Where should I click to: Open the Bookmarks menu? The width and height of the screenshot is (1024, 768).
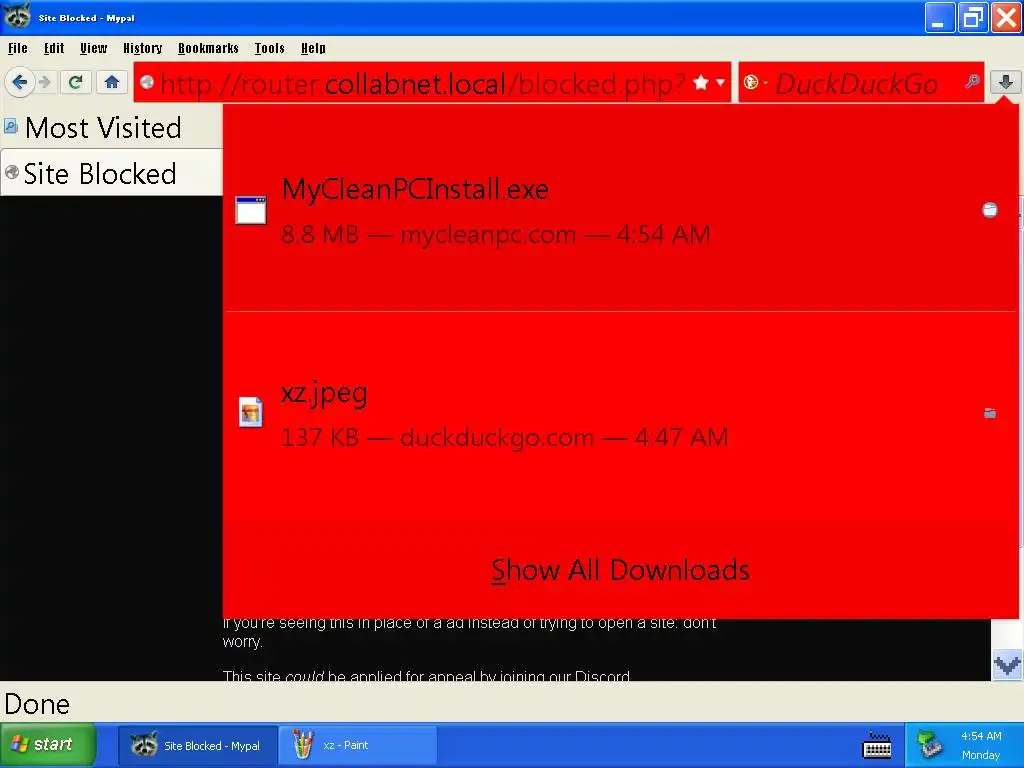click(208, 48)
